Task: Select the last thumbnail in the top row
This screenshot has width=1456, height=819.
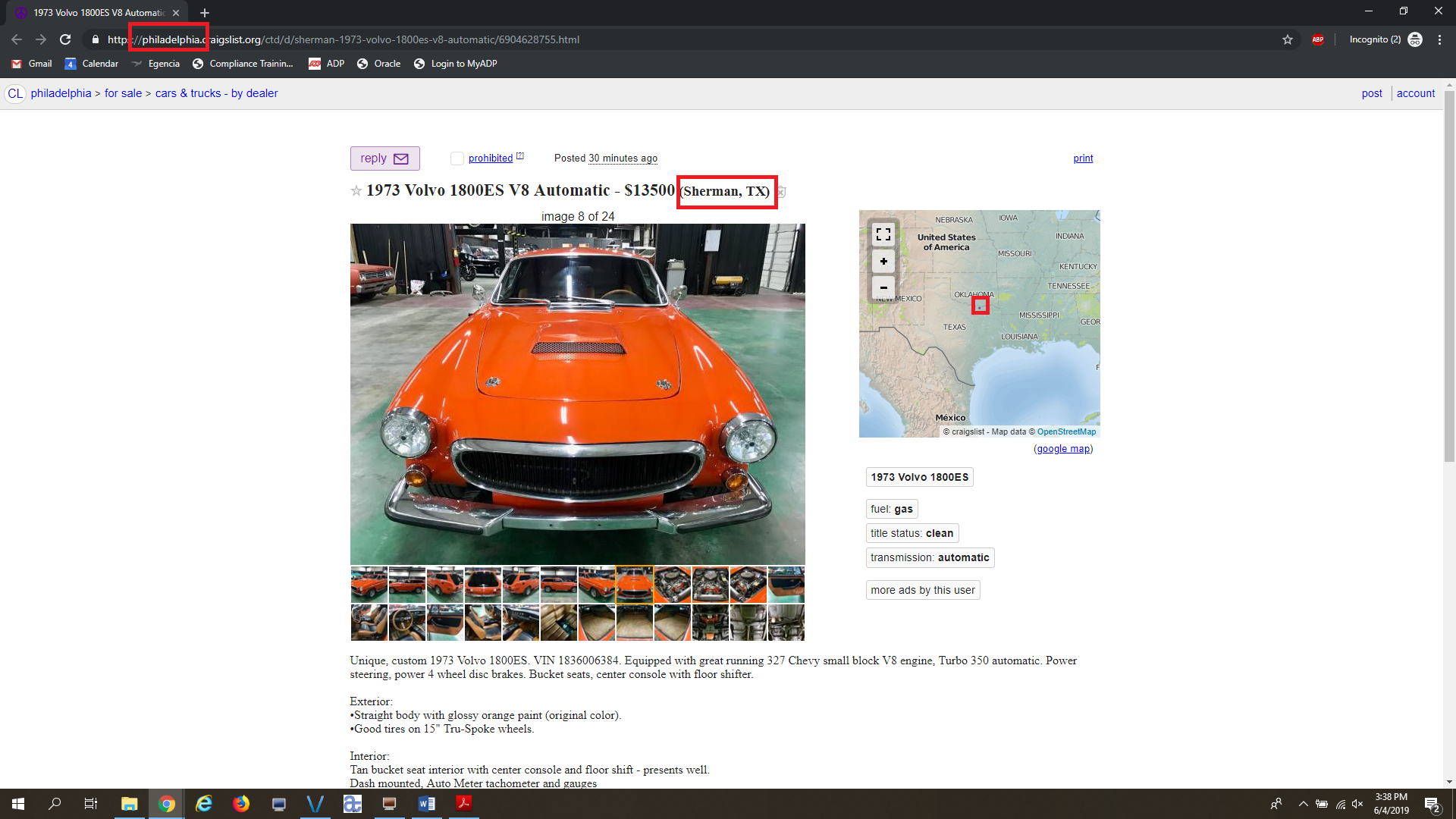Action: click(x=786, y=585)
